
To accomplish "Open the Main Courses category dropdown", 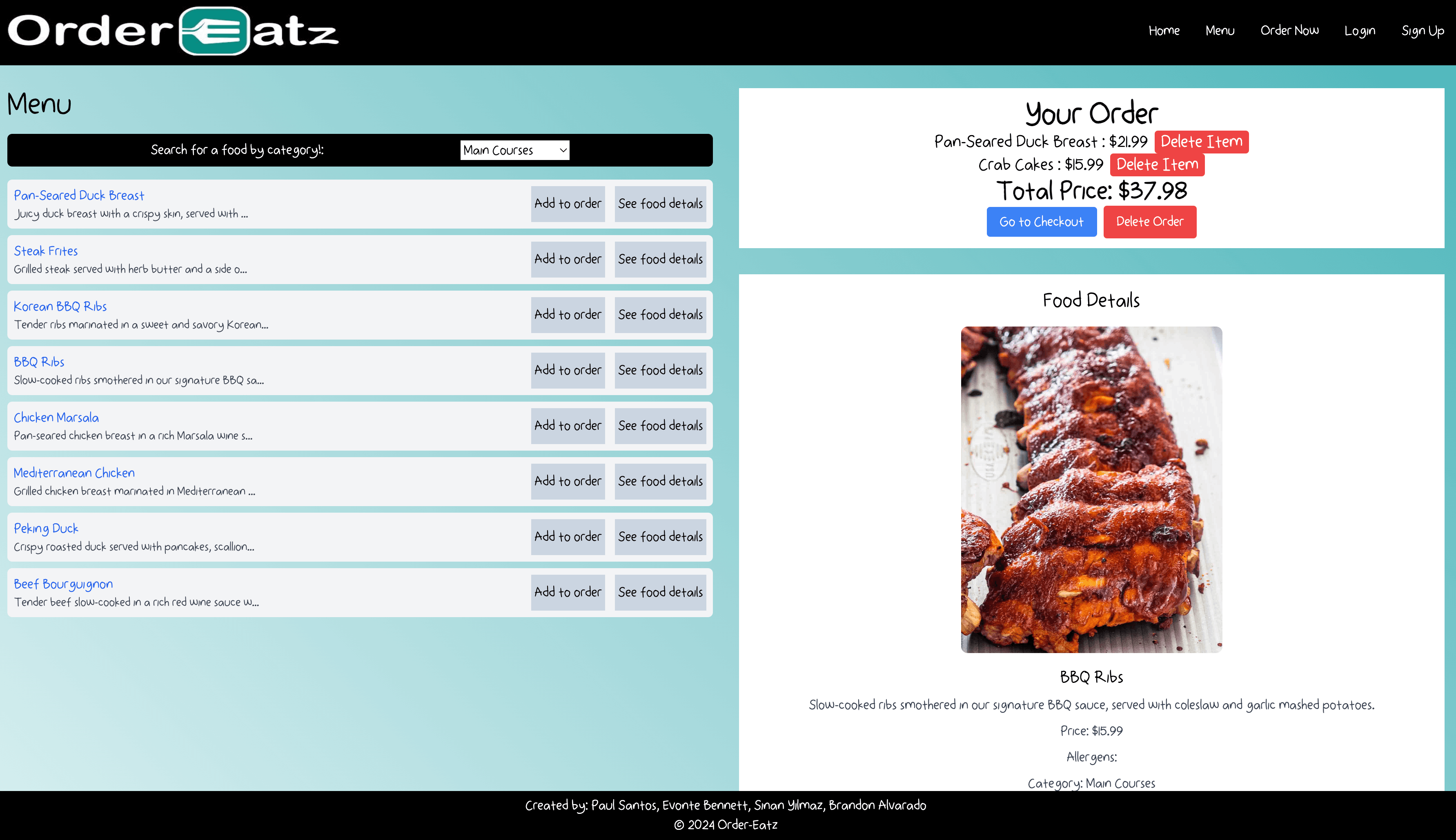I will click(x=514, y=150).
